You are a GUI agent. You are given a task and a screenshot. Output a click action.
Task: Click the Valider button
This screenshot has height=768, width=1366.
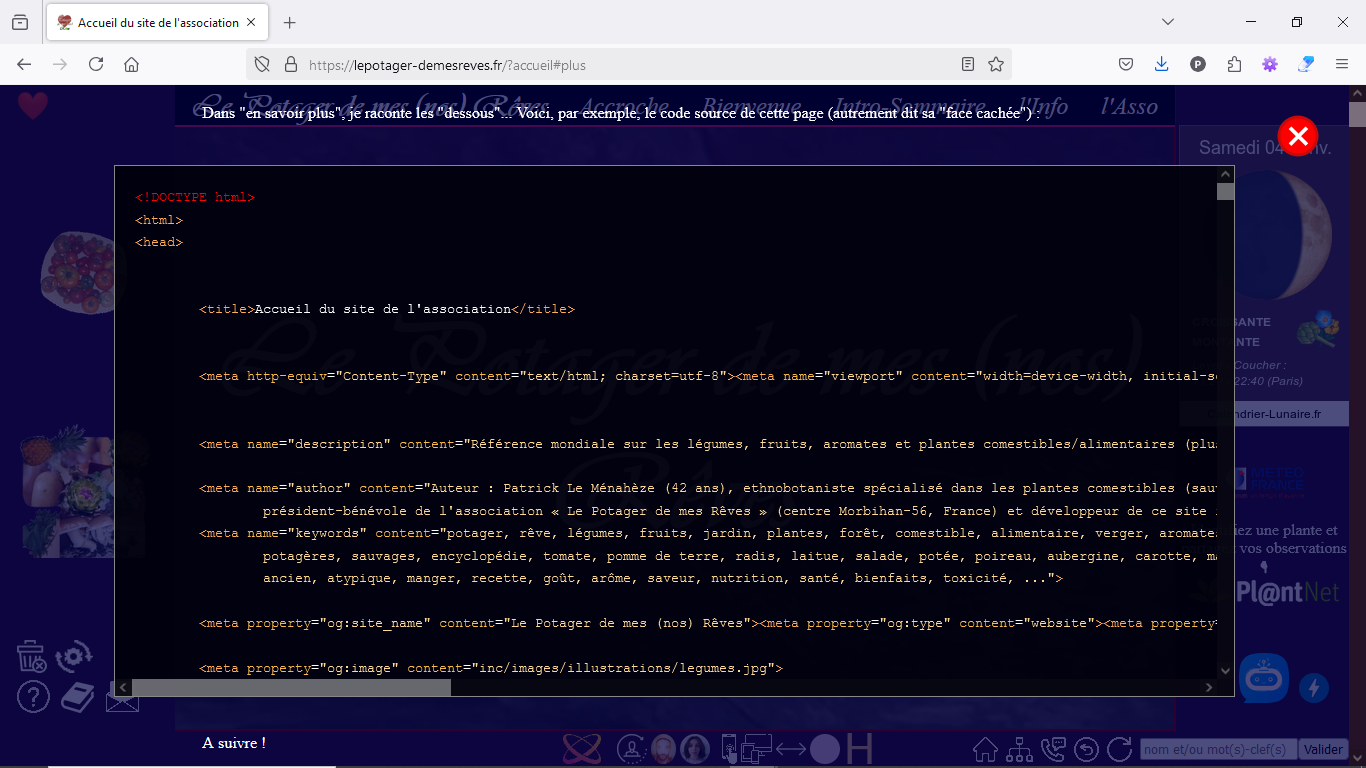click(1324, 750)
